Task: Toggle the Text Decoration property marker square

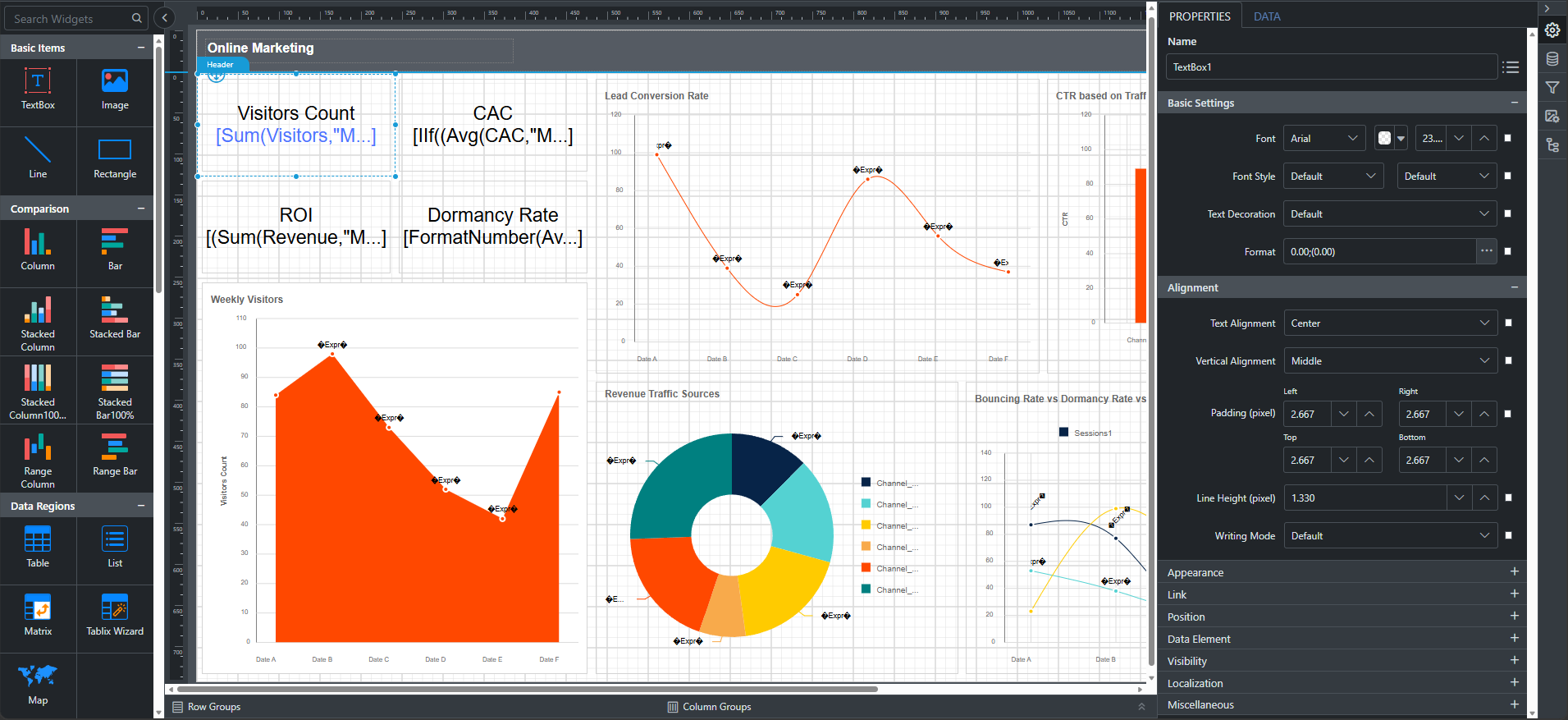Action: click(x=1508, y=213)
